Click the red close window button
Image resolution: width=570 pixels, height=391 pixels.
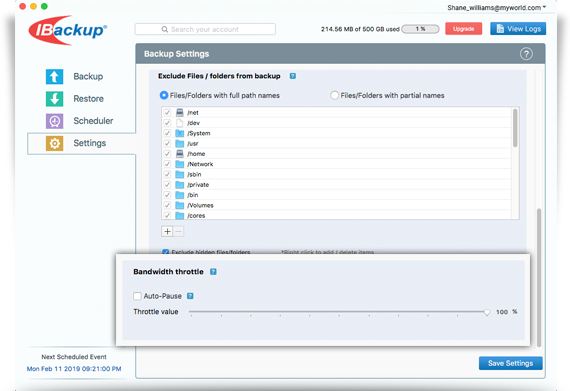point(23,6)
